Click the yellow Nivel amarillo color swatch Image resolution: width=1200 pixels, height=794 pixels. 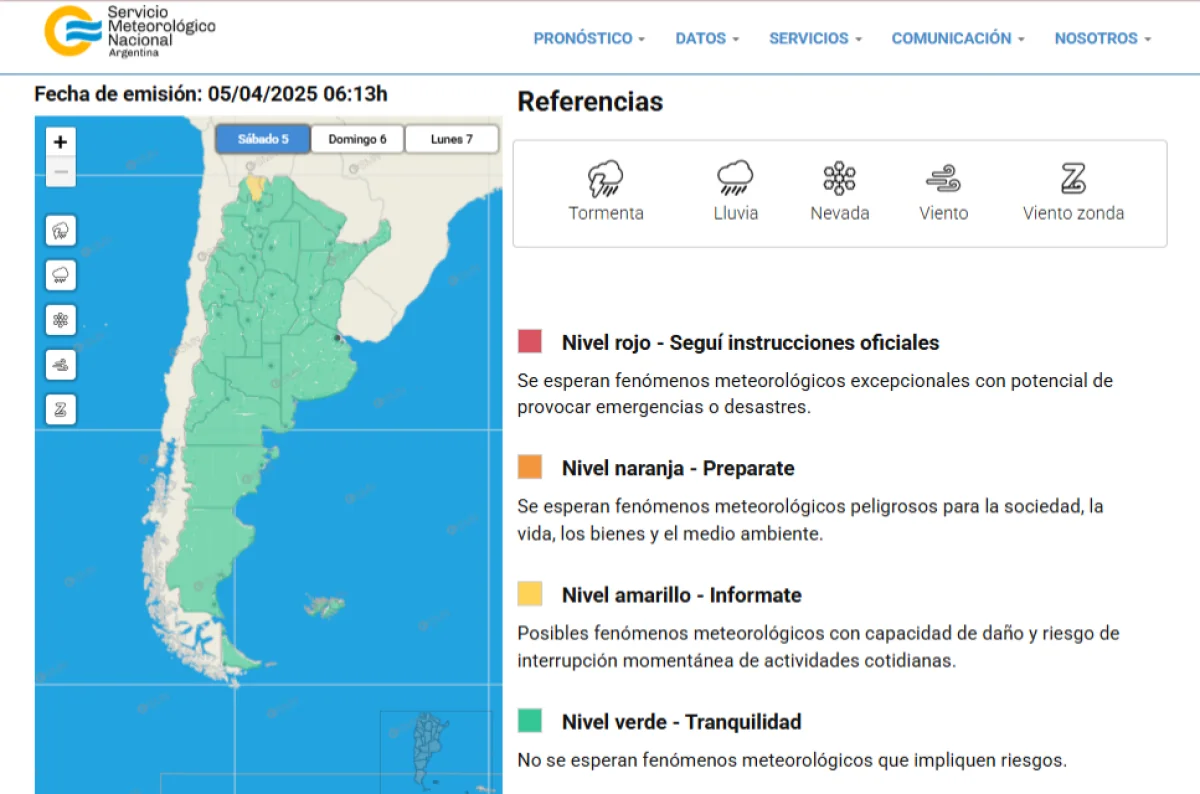point(529,593)
